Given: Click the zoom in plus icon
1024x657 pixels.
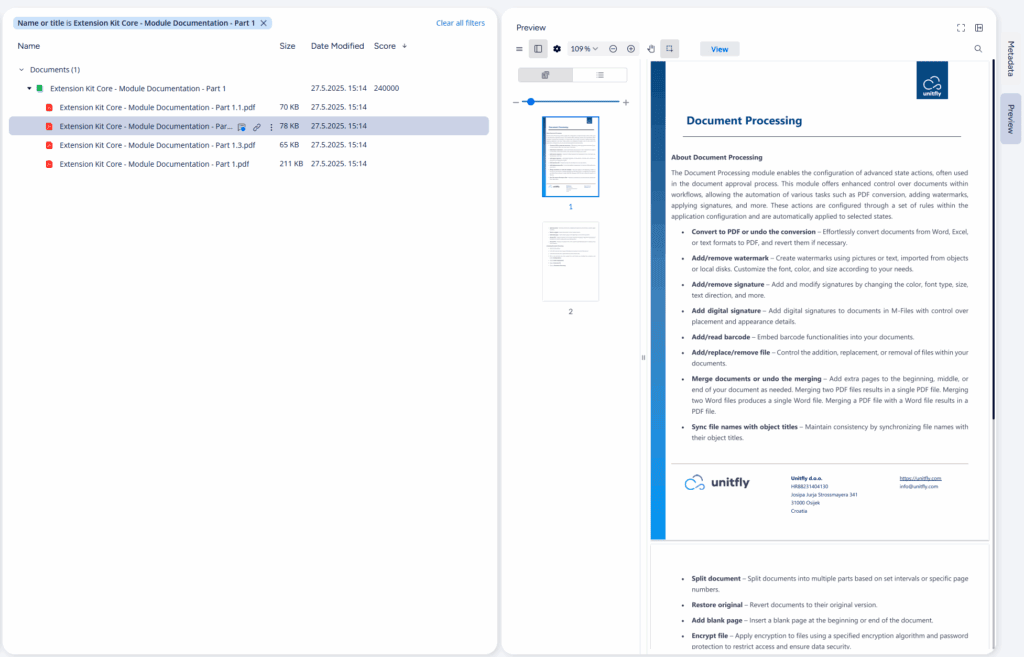Looking at the screenshot, I should [631, 48].
